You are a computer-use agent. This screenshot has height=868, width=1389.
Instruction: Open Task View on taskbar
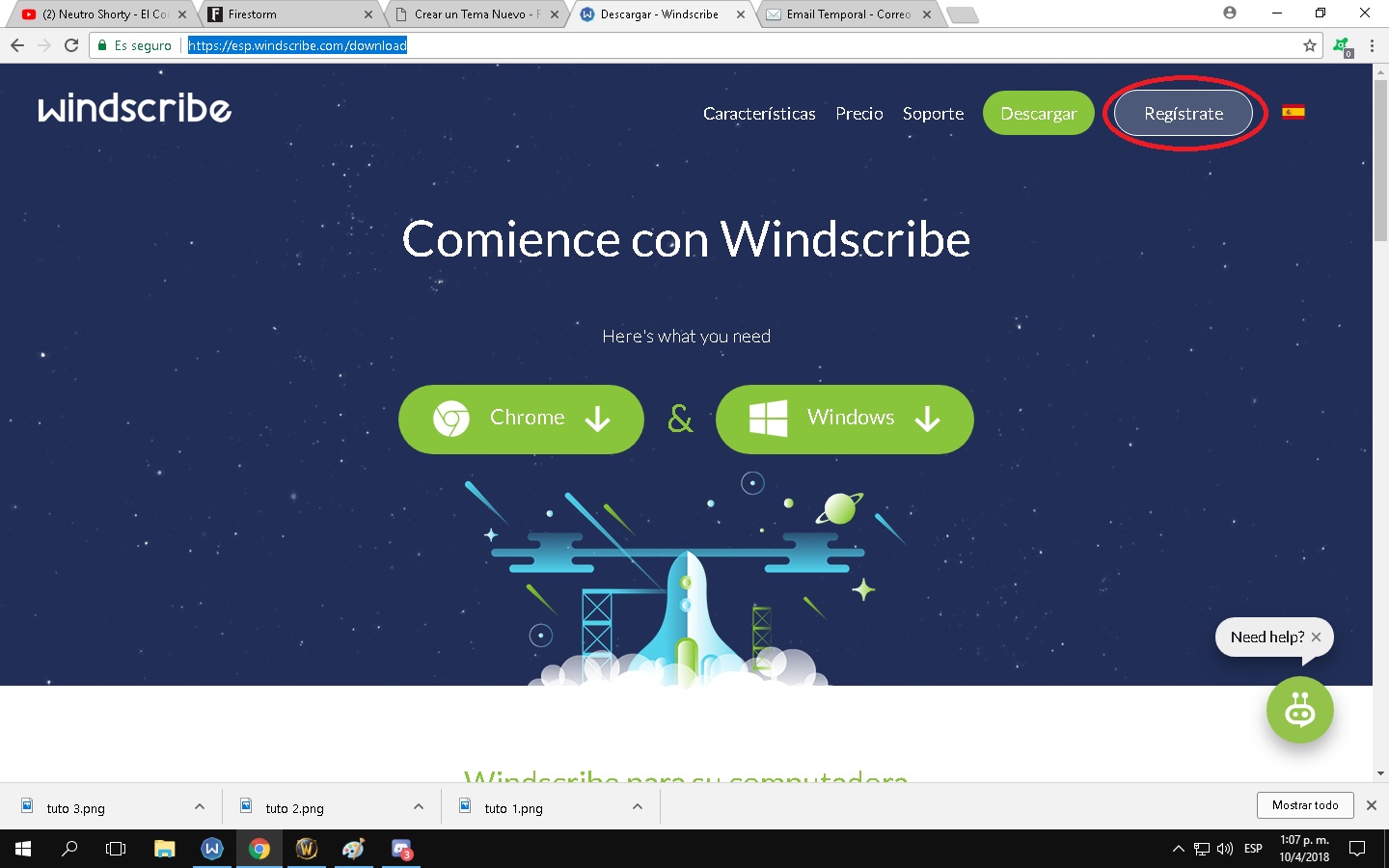(x=116, y=849)
